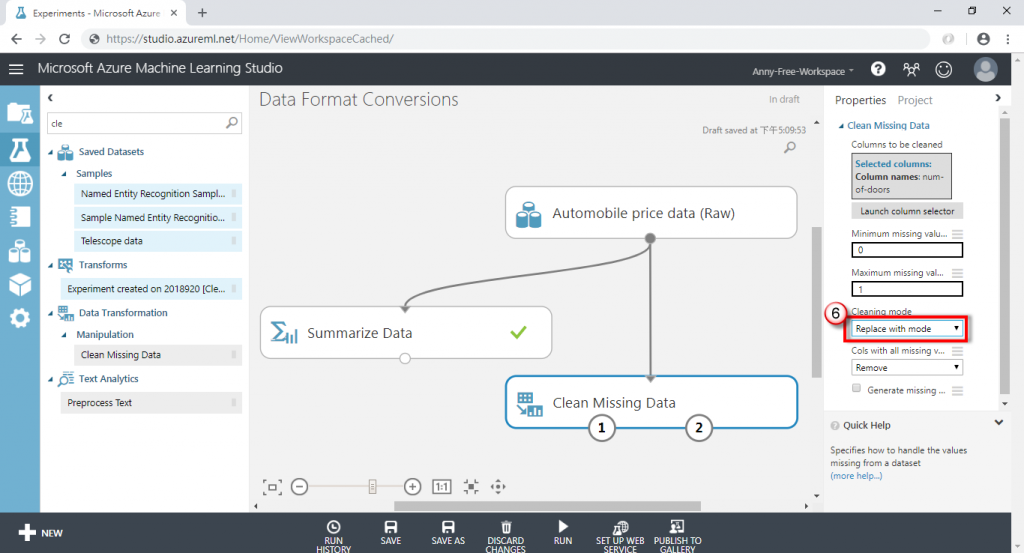Click the zoom out minus icon

[299, 487]
